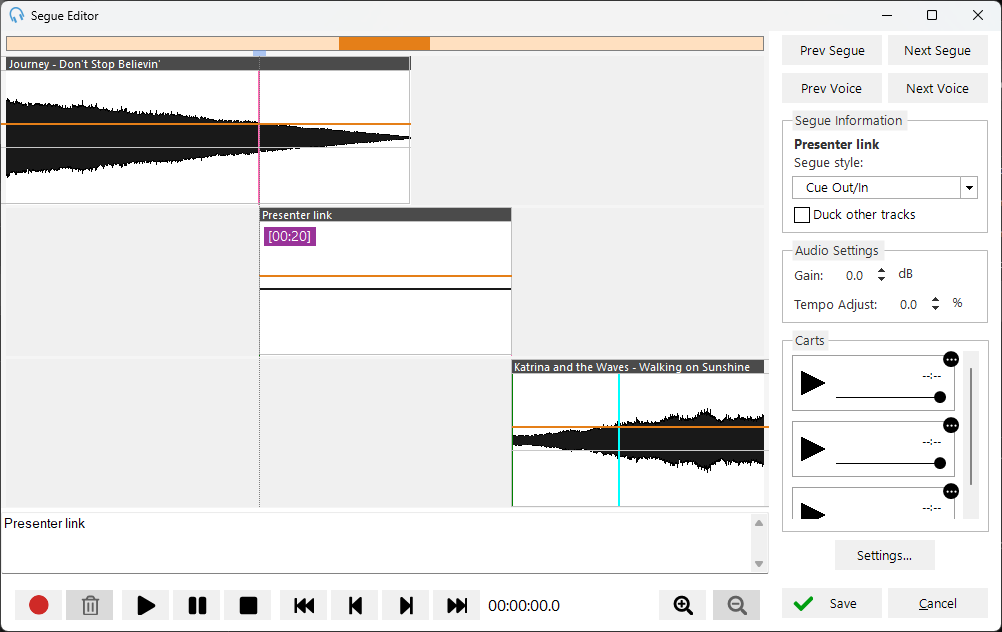Fast forward to the end
This screenshot has width=1002, height=632.
(457, 605)
